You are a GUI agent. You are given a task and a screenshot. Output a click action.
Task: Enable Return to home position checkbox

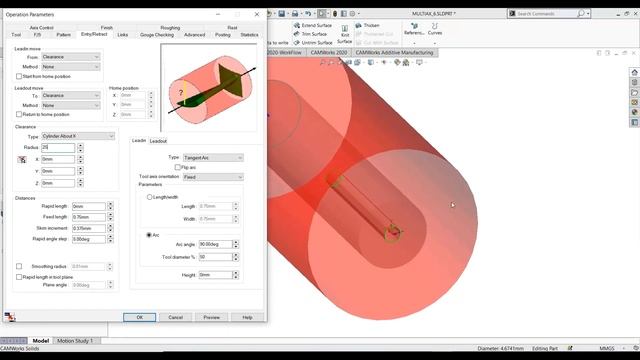click(x=19, y=114)
